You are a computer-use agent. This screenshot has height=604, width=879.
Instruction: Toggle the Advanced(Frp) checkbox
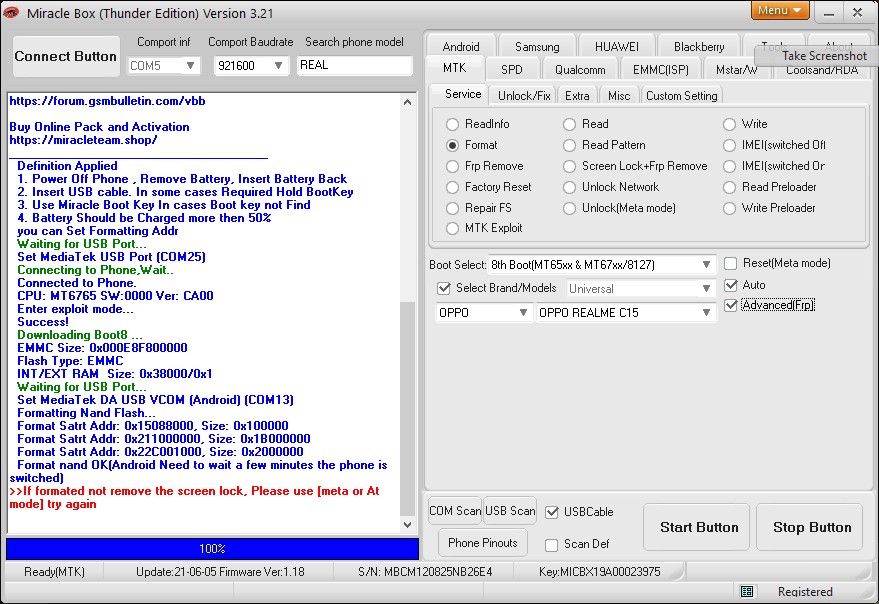(x=730, y=305)
